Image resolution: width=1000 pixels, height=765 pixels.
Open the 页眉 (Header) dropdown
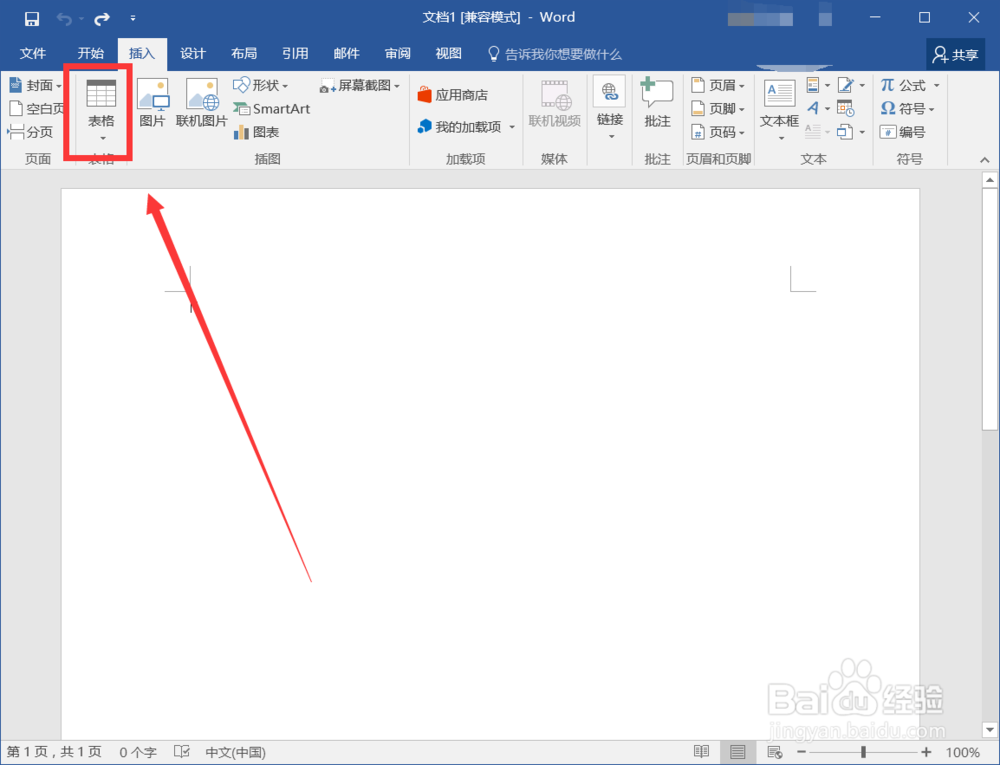[x=718, y=85]
